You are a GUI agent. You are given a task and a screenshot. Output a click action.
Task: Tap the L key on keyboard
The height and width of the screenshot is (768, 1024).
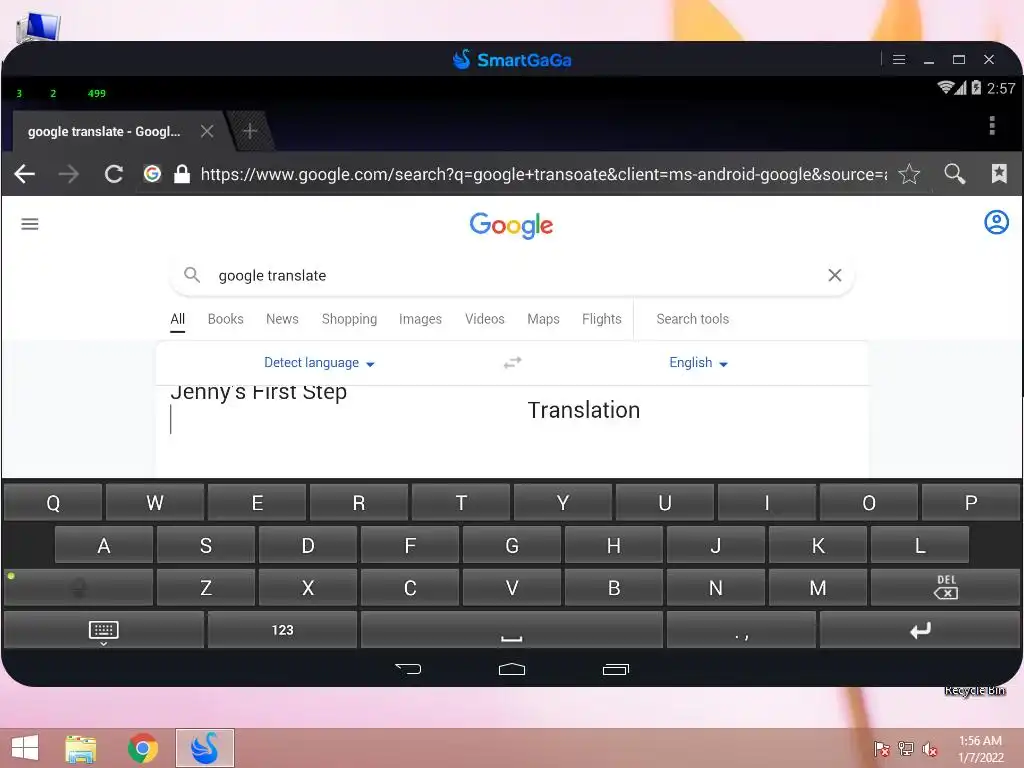[x=920, y=545]
